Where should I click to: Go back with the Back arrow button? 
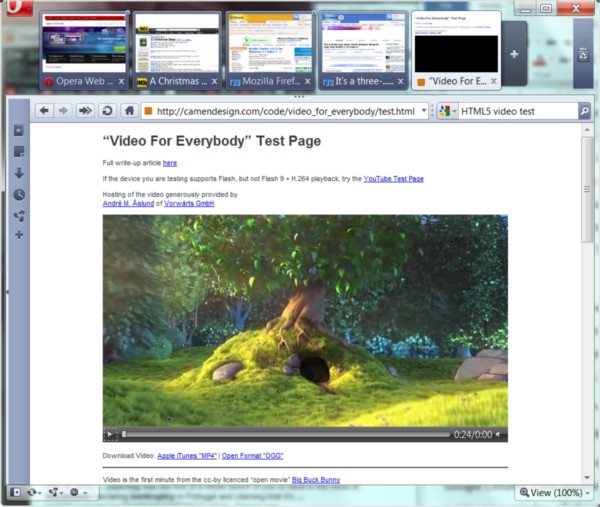point(44,111)
